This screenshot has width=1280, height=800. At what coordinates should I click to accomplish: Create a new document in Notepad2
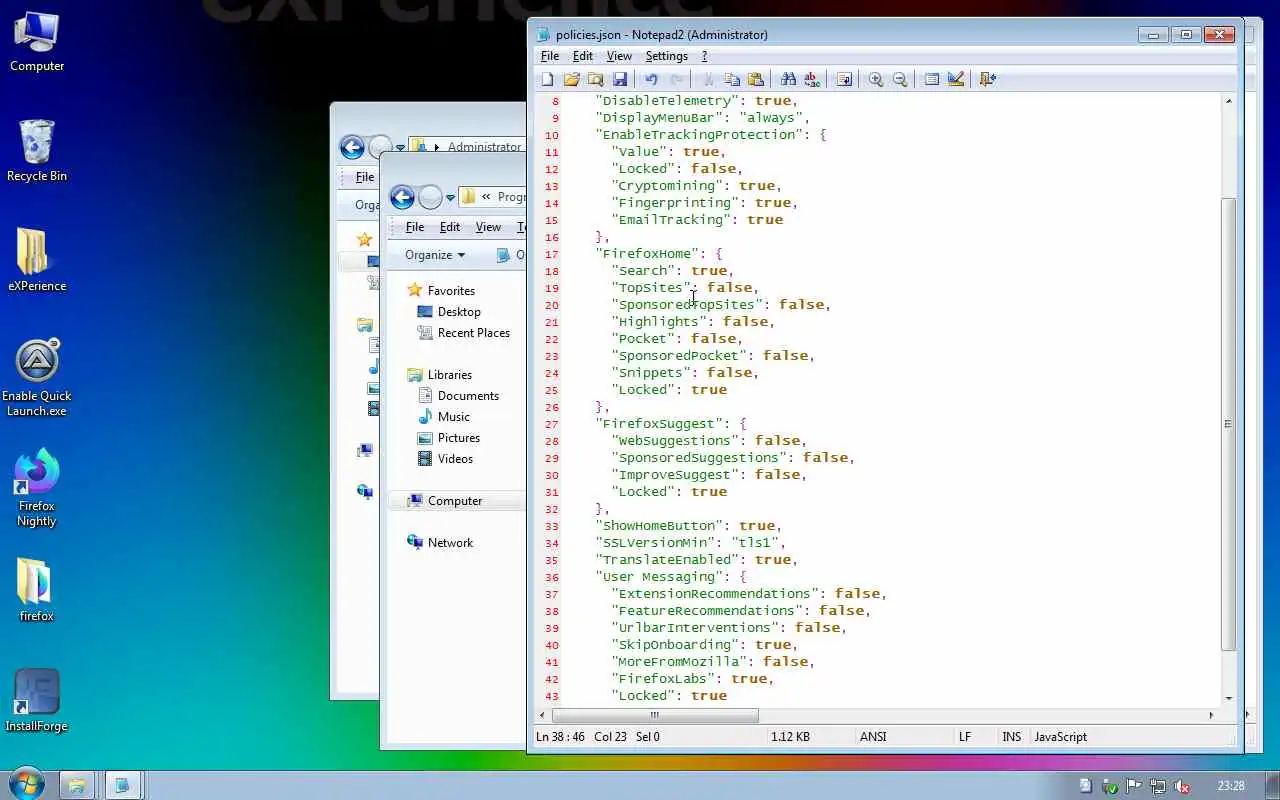(547, 79)
